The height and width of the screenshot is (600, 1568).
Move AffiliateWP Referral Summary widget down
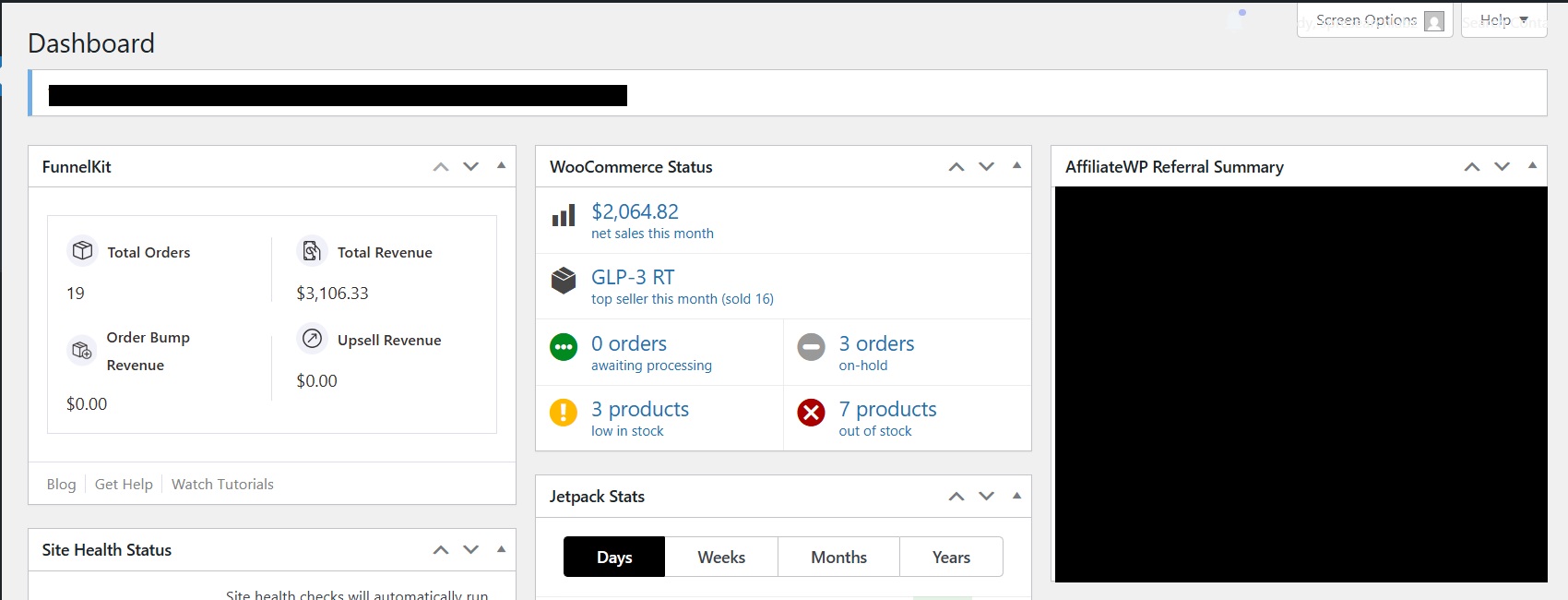tap(1503, 167)
